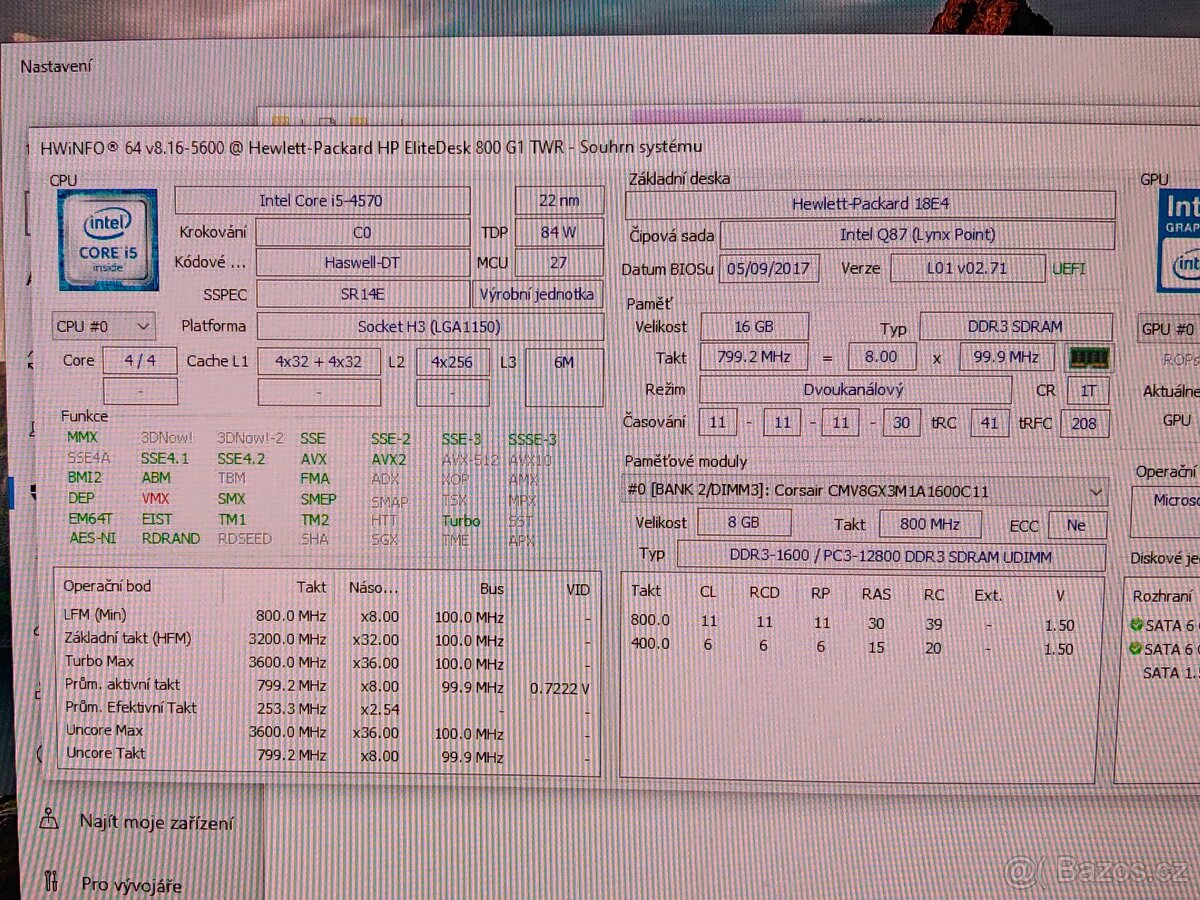
Task: Click the Cache L1 4x32 + 4x32 field
Action: click(320, 361)
